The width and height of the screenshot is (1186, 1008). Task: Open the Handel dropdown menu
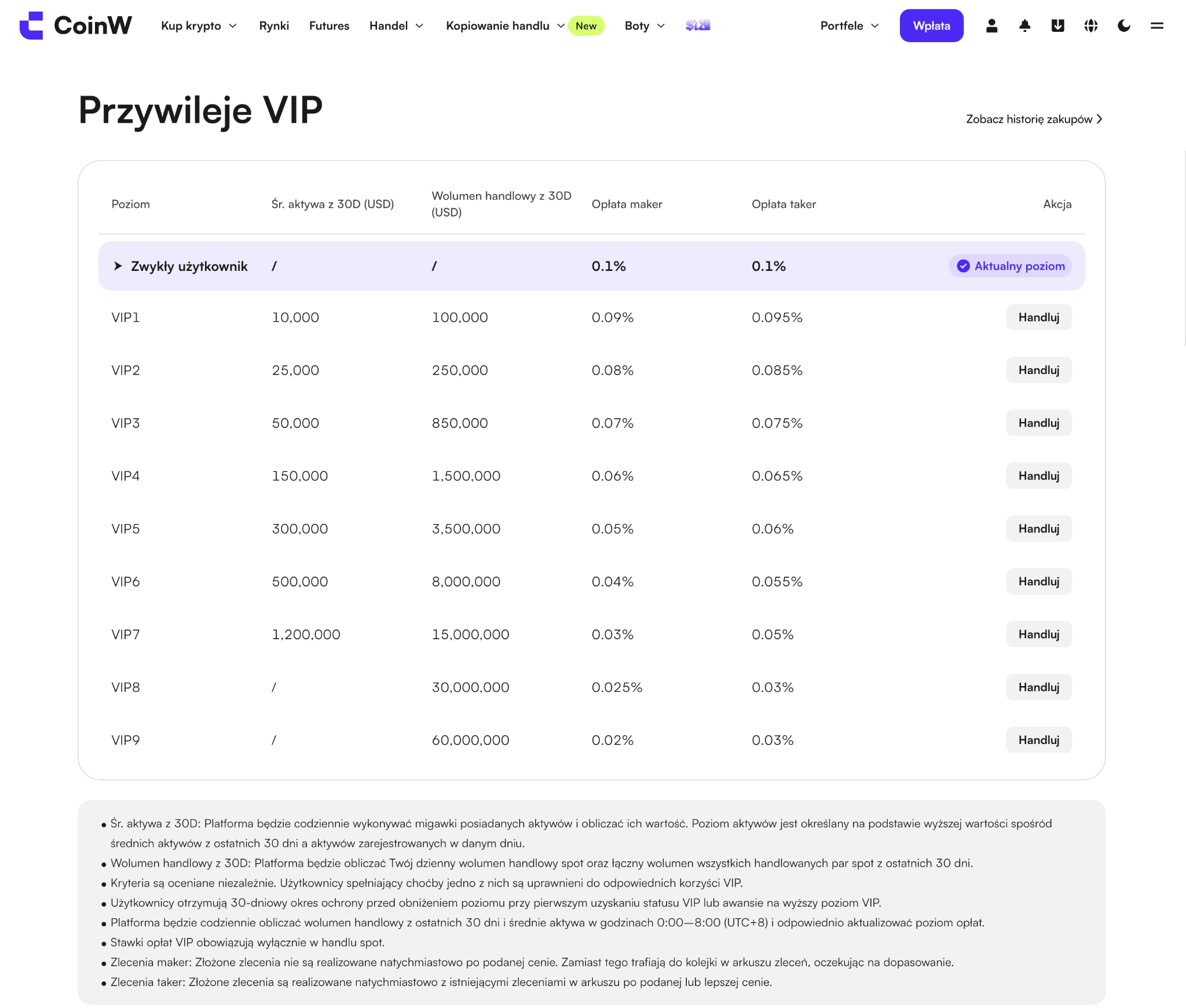point(396,25)
